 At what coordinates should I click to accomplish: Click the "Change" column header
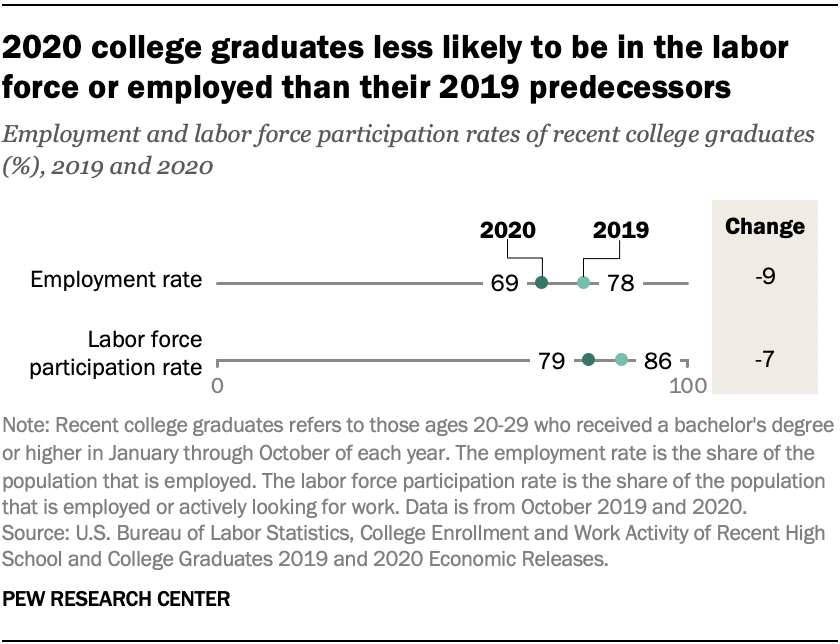765,227
